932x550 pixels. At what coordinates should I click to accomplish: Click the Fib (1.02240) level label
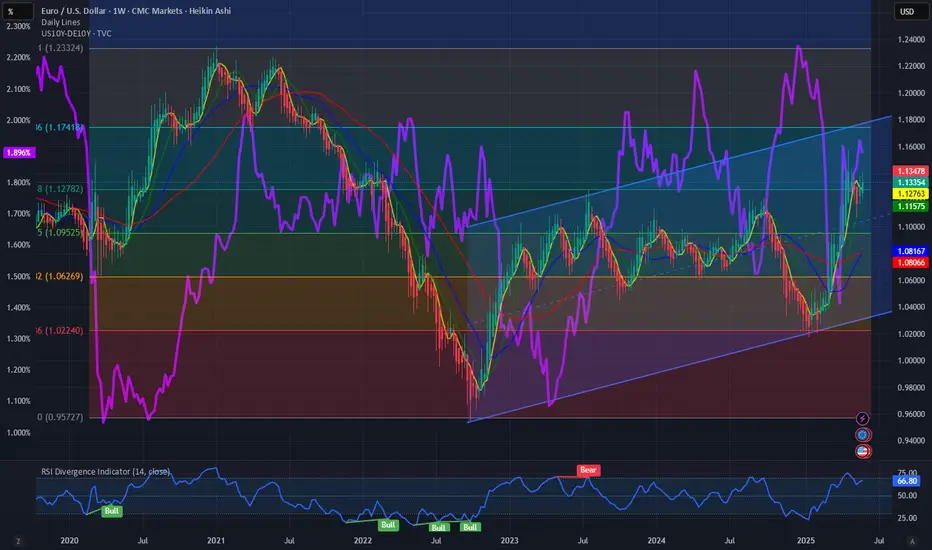pyautogui.click(x=59, y=331)
